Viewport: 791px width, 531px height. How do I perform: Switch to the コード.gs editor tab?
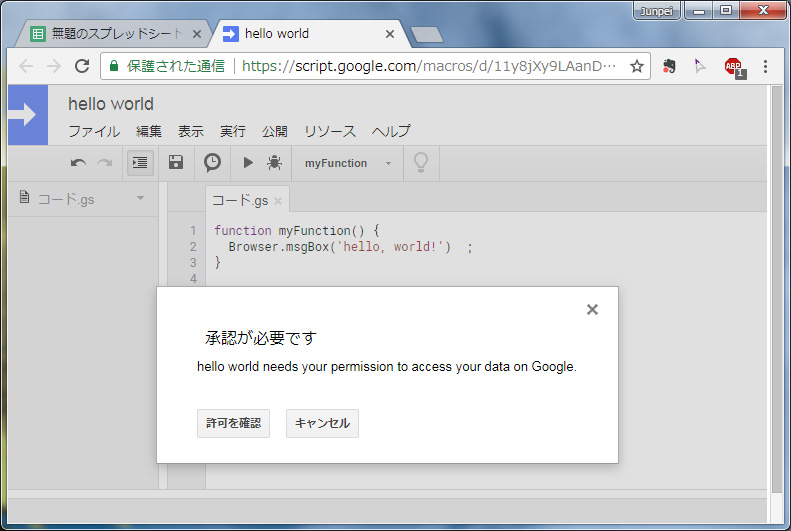point(240,201)
